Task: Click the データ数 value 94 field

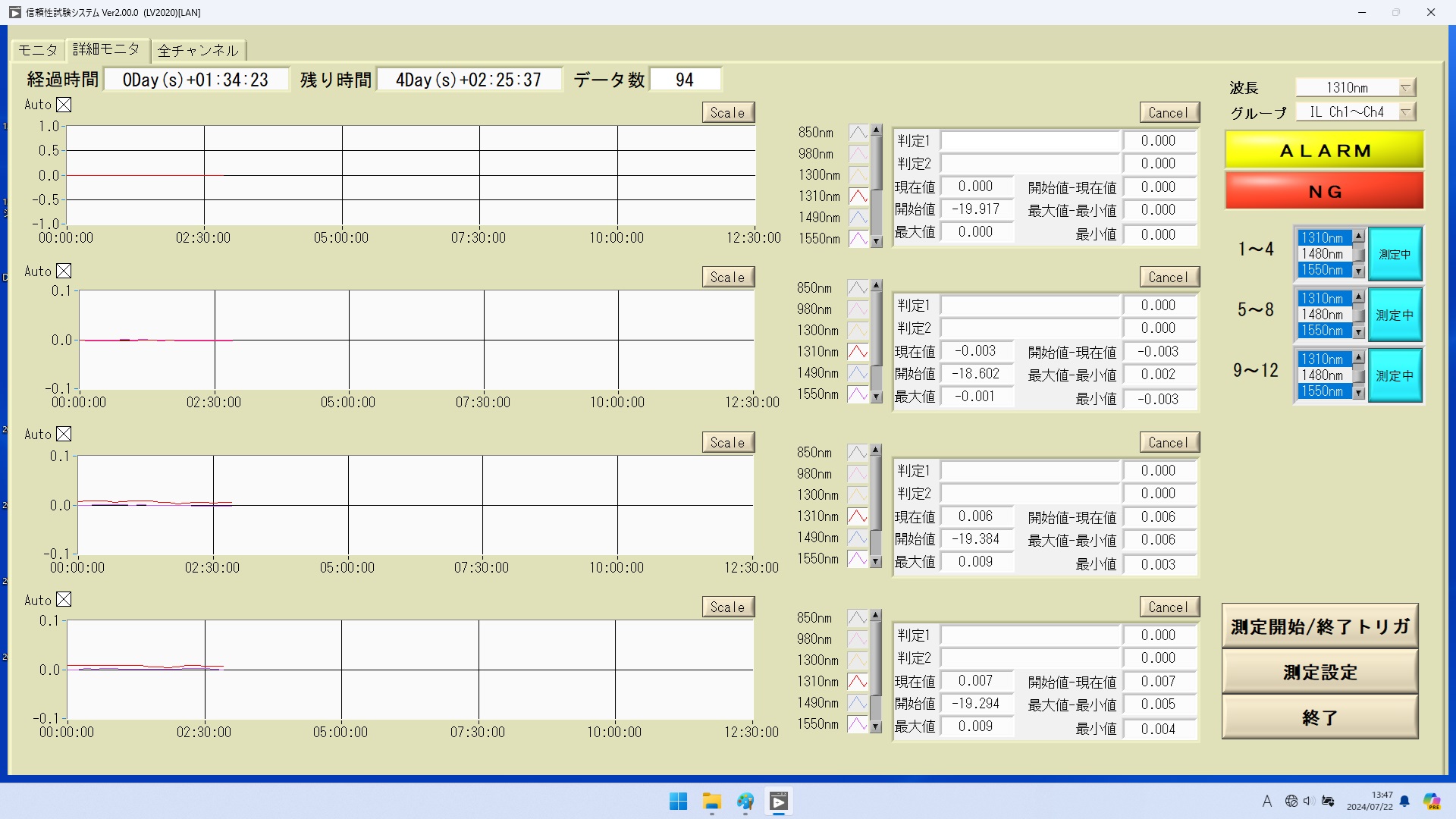Action: pos(685,80)
